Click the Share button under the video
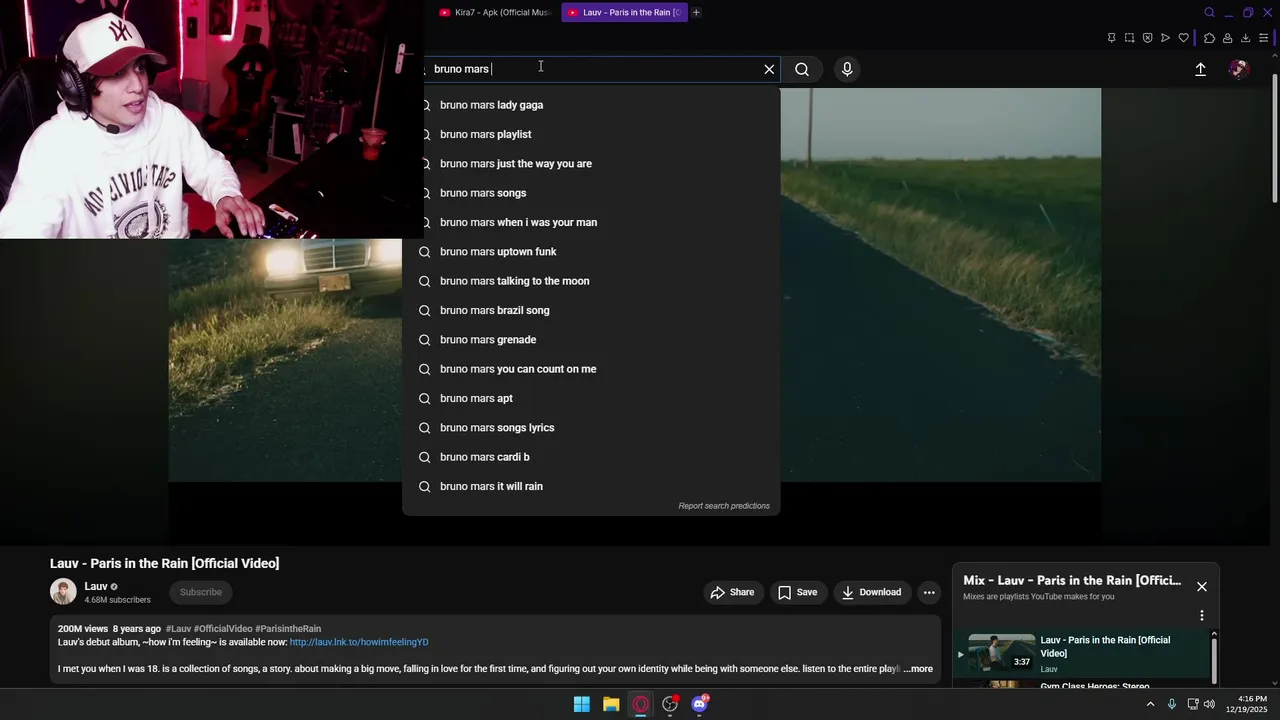1280x720 pixels. point(732,592)
